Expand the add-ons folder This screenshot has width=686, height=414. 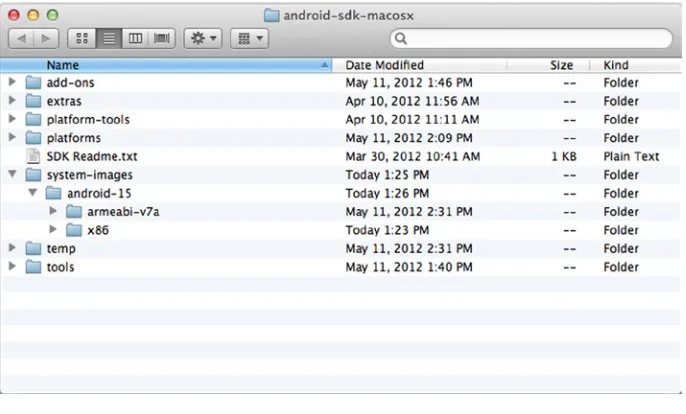coord(12,82)
